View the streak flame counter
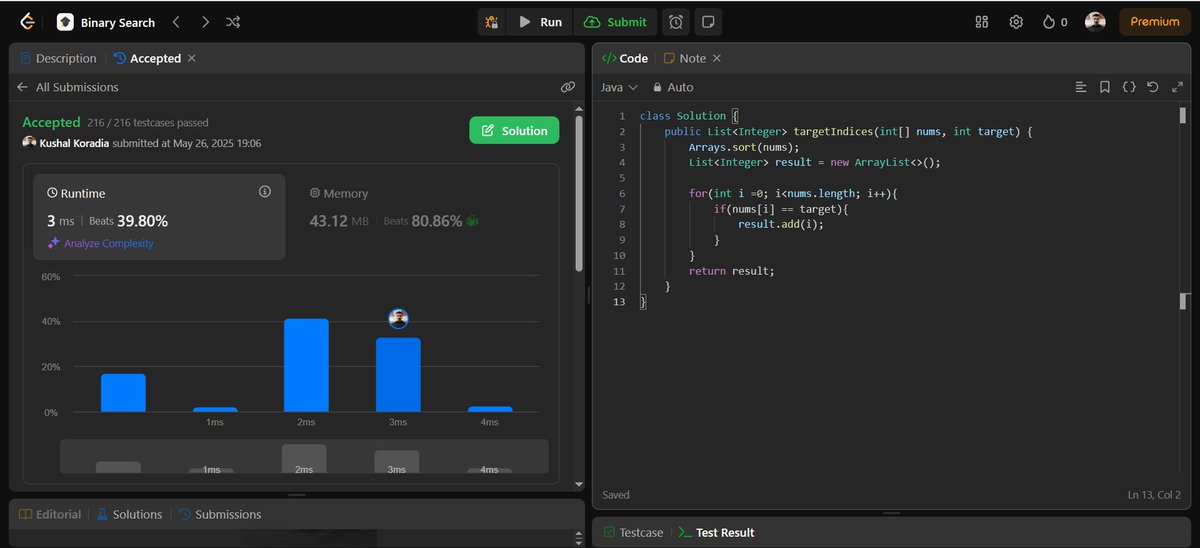This screenshot has height=548, width=1200. pos(1054,22)
